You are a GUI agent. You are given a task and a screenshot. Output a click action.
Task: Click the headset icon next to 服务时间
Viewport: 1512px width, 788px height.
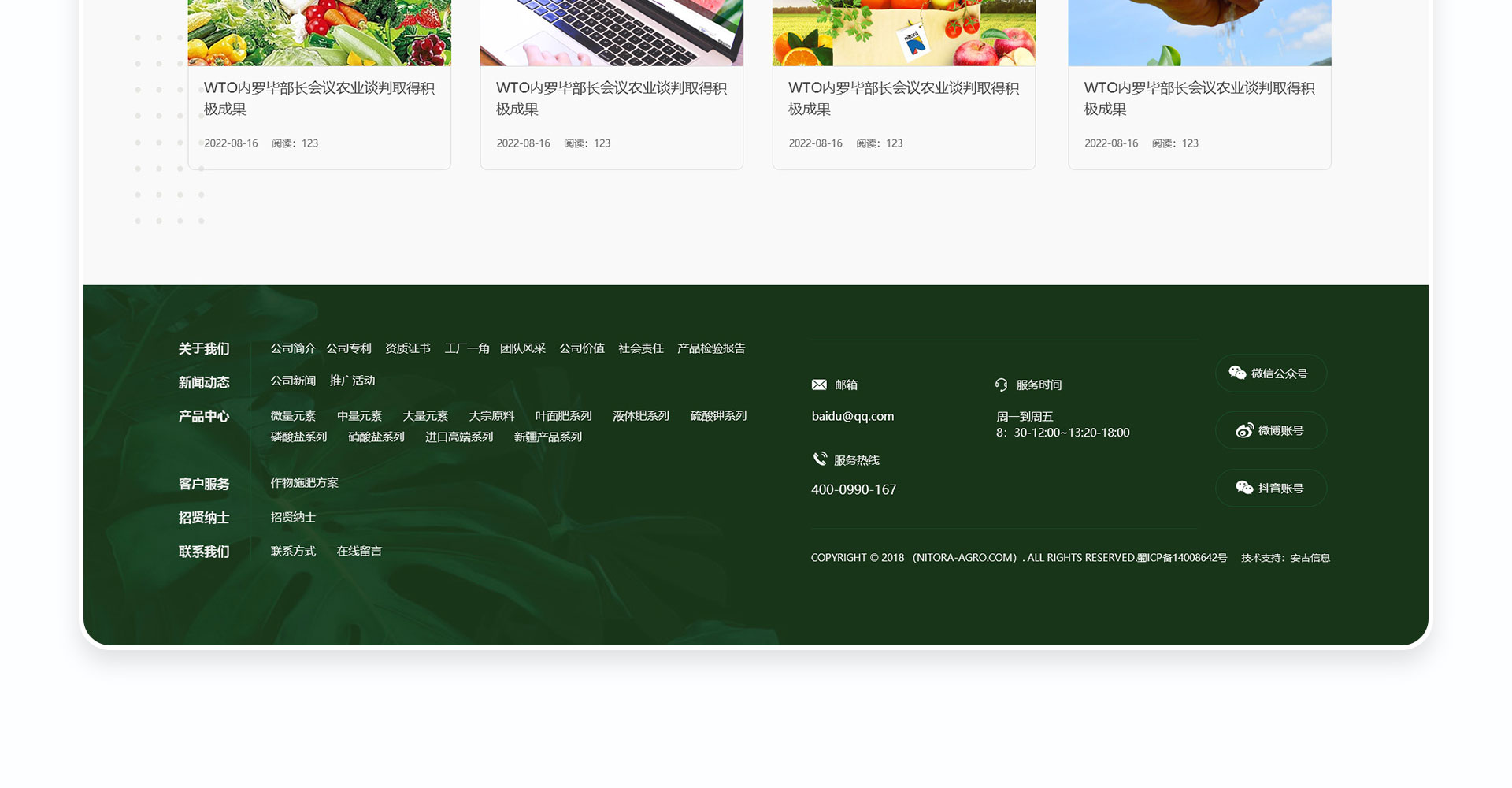1001,385
